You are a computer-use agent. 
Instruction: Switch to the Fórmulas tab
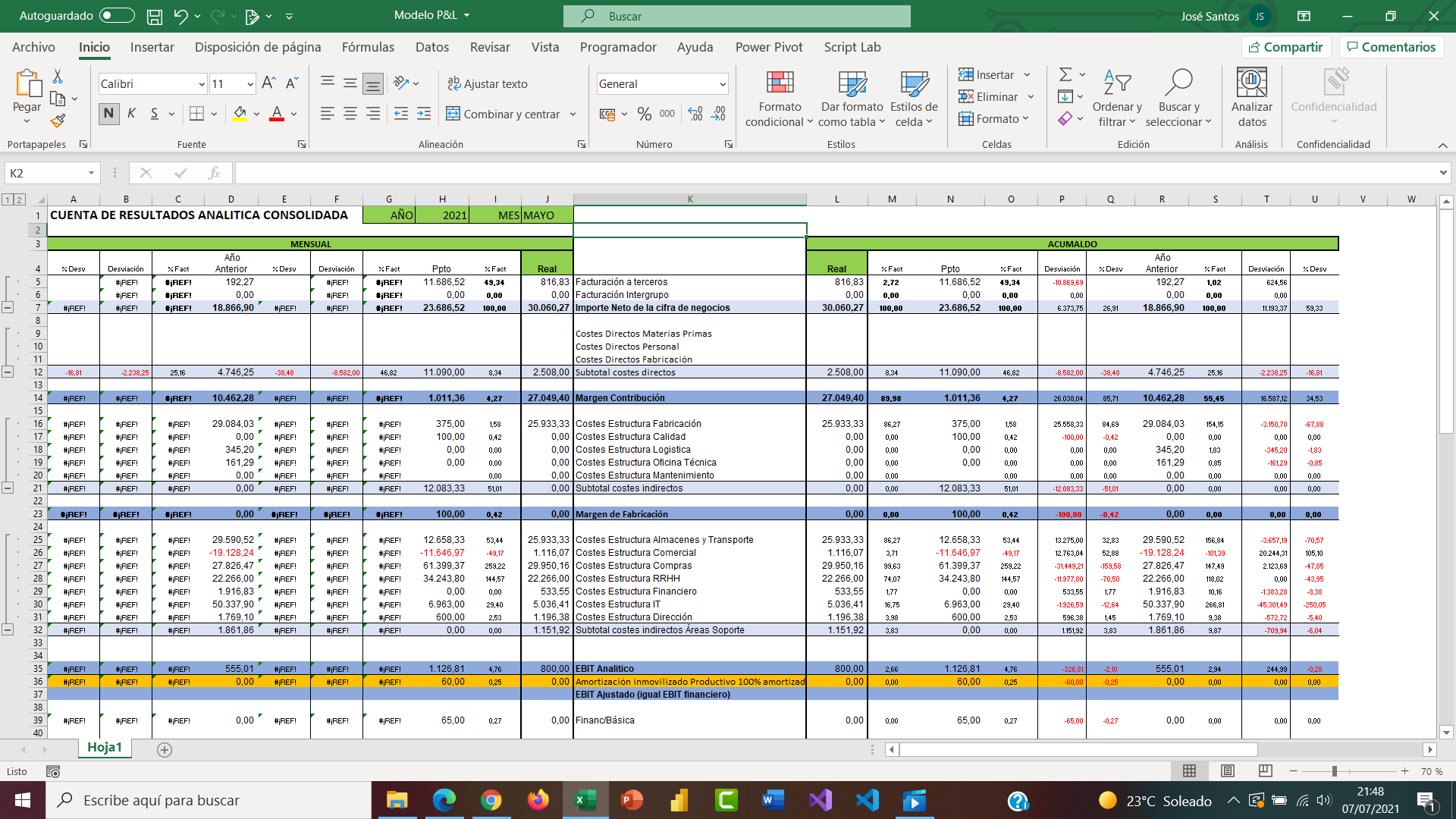368,47
